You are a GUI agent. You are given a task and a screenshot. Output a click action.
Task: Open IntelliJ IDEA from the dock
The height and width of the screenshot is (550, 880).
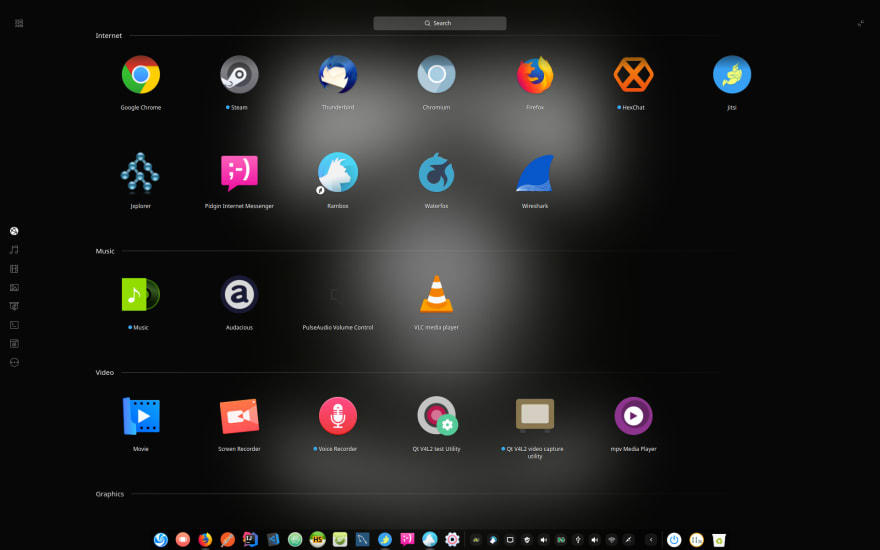(x=250, y=539)
